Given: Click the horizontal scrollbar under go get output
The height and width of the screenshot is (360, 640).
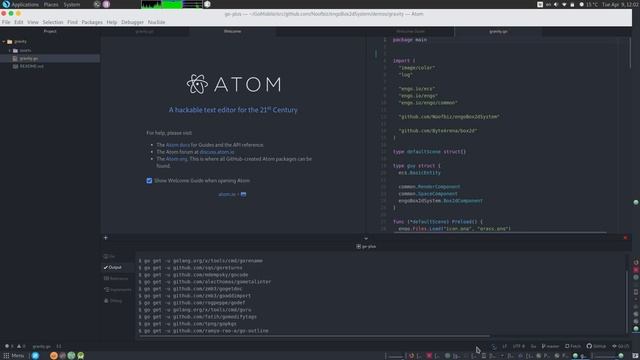Looking at the screenshot, I should click(x=314, y=336).
